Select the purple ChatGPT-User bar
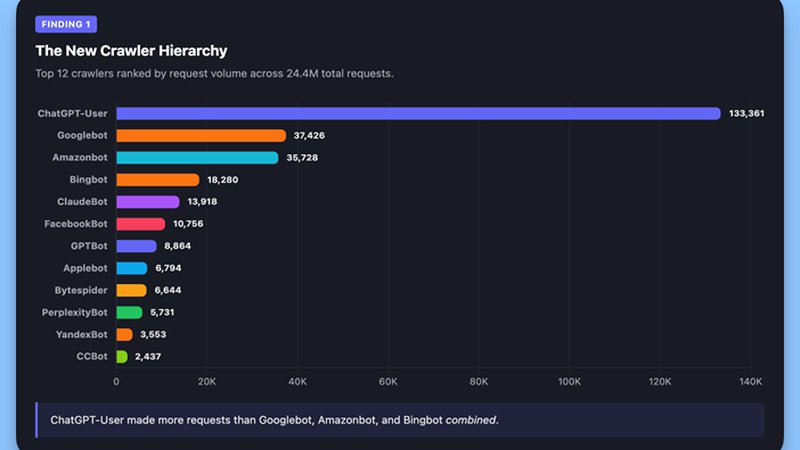800x450 pixels. (x=418, y=113)
